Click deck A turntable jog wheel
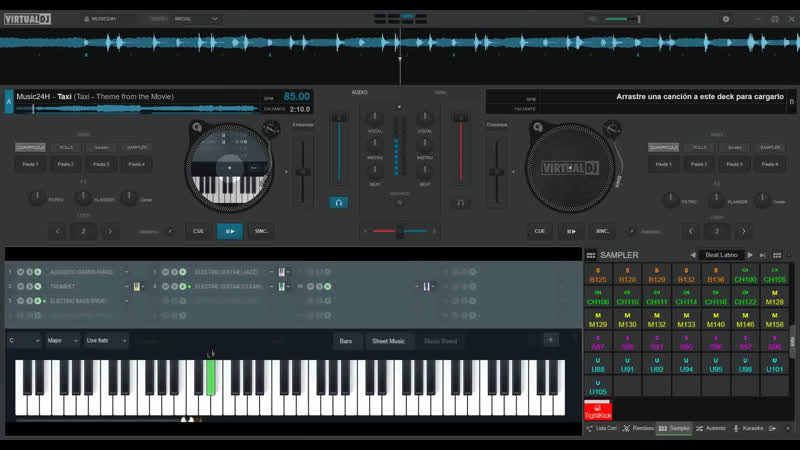800x450 pixels. (229, 167)
